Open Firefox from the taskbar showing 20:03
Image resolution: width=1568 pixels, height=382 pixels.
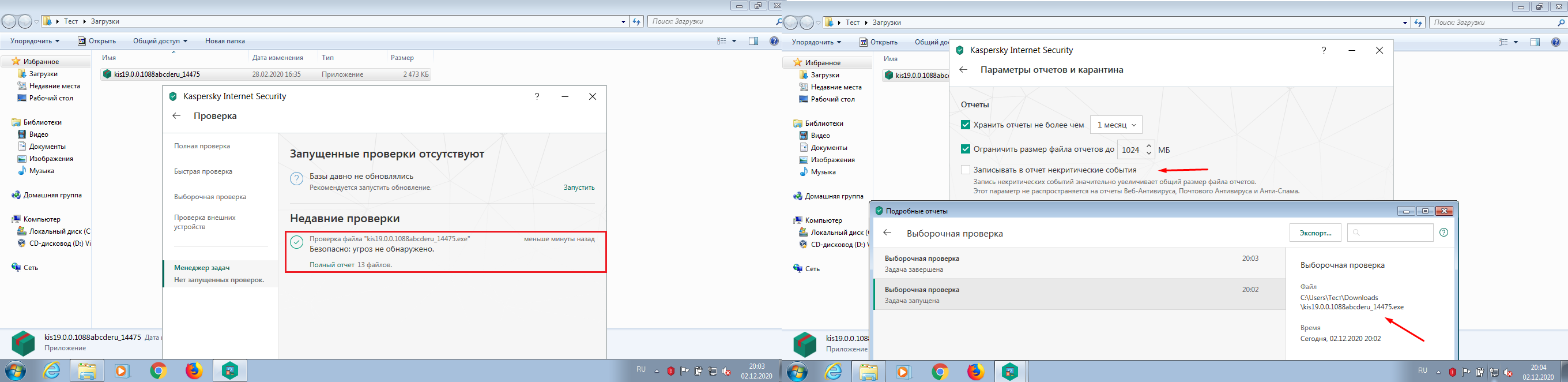click(194, 370)
